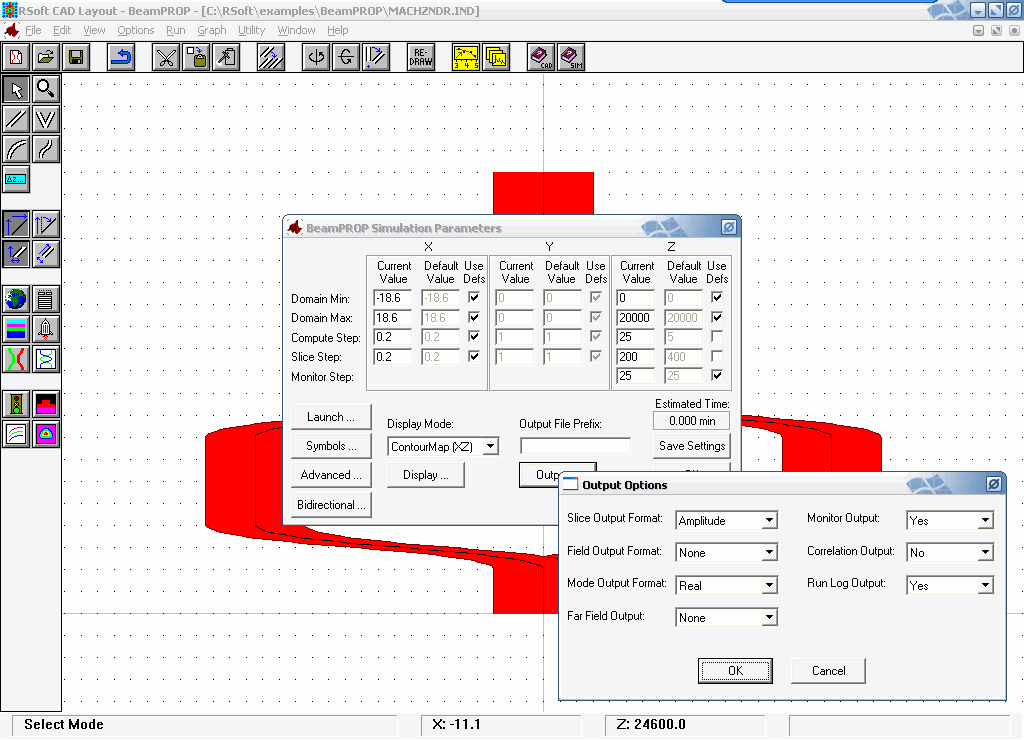
Task: Click the stacked yellow graph windows icon
Action: (x=496, y=57)
